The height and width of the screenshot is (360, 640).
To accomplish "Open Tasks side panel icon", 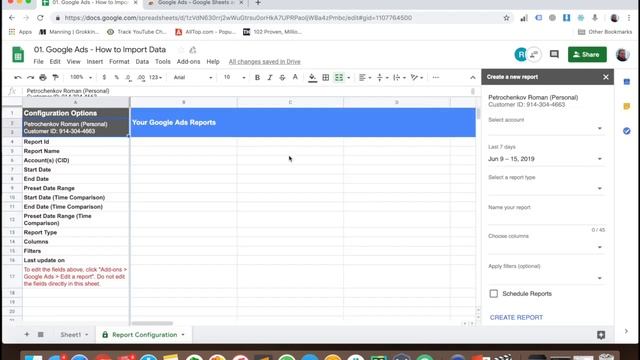I will pos(627,131).
